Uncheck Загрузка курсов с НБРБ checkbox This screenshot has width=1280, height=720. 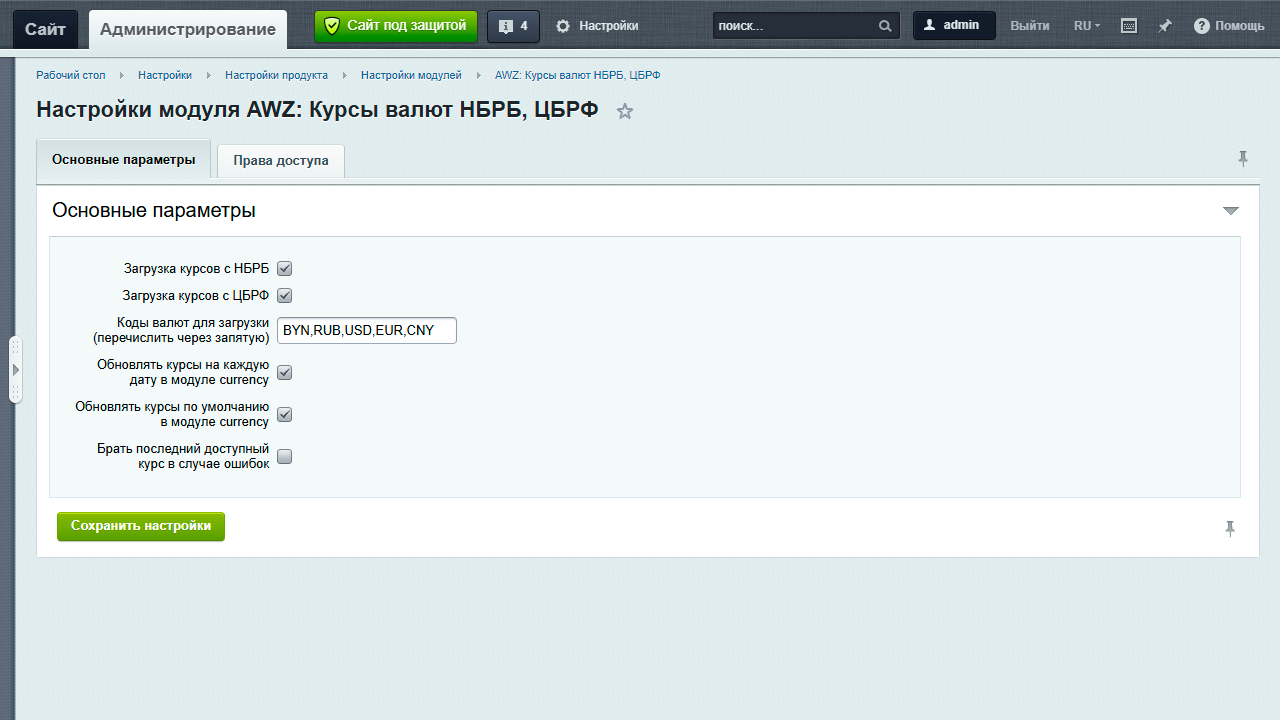(x=285, y=269)
